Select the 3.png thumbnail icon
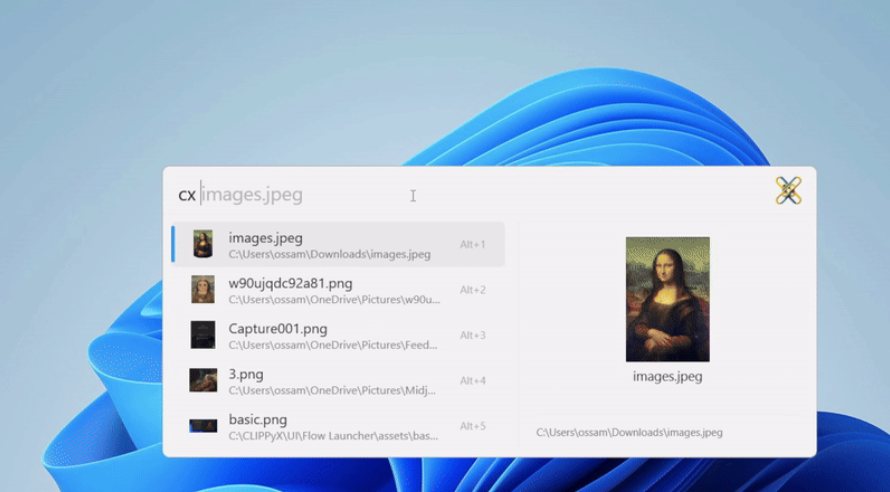The width and height of the screenshot is (890, 492). click(203, 380)
